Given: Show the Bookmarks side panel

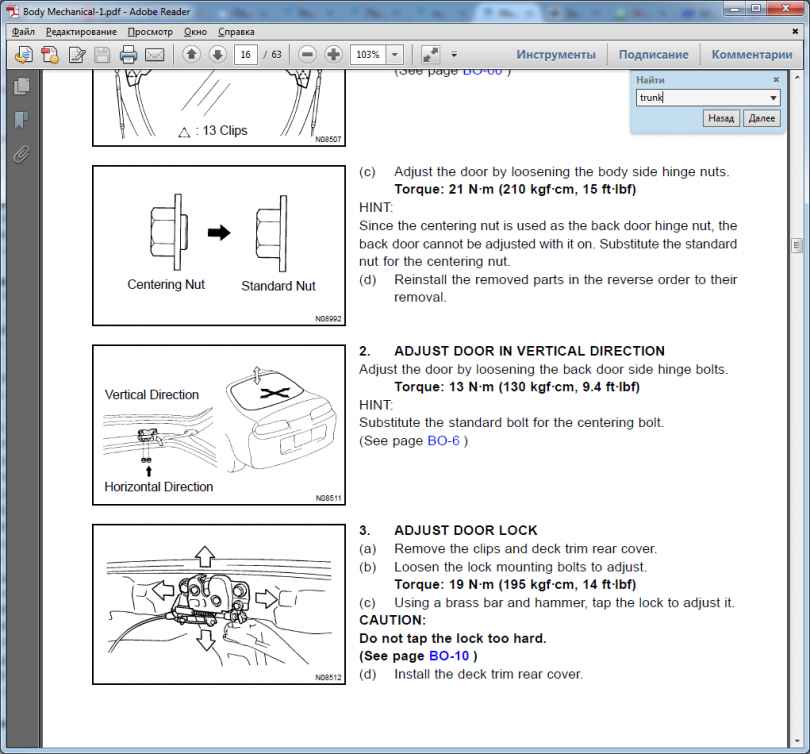Looking at the screenshot, I should (20, 121).
